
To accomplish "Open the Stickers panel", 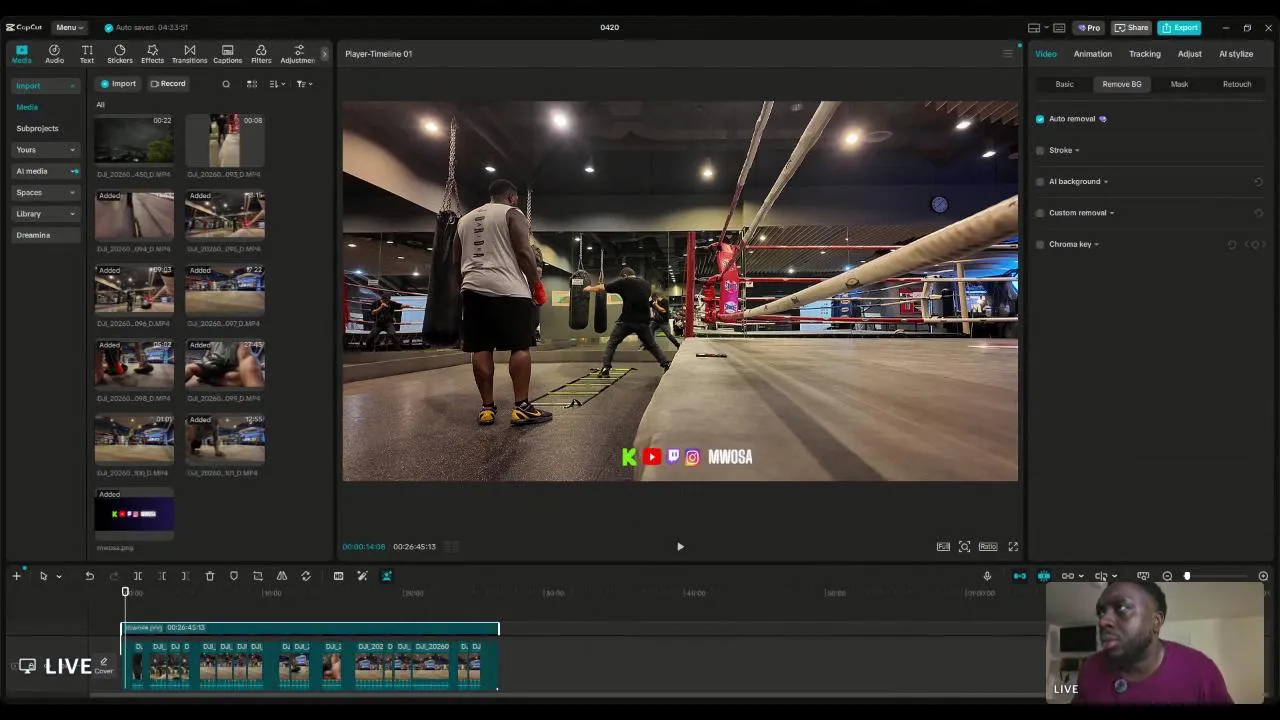I will [x=120, y=54].
